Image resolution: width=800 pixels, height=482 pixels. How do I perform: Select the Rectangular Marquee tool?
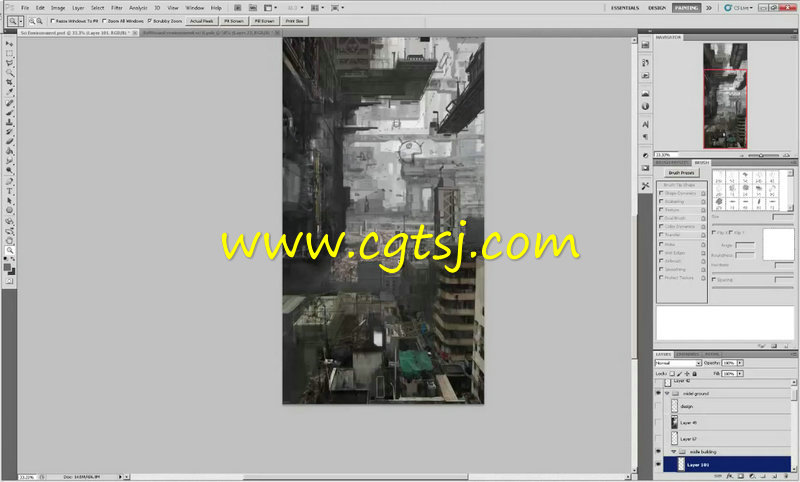pyautogui.click(x=10, y=54)
